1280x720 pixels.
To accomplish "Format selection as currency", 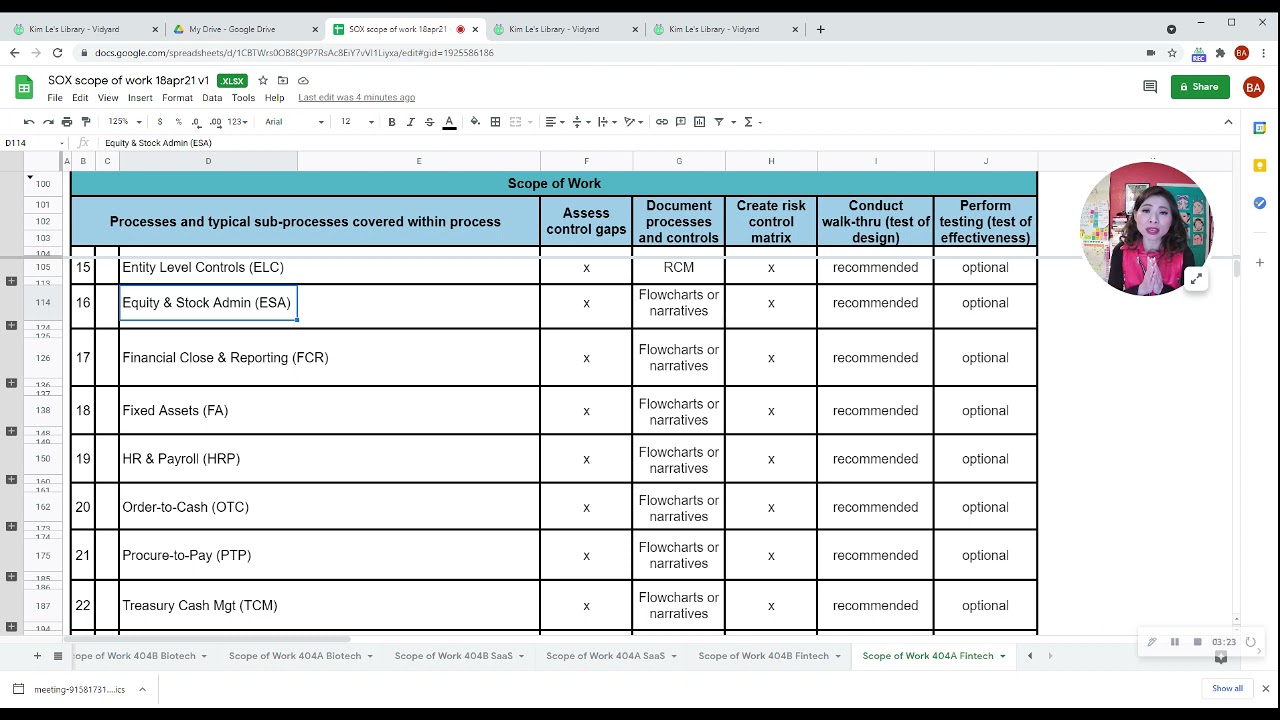I will (x=160, y=122).
